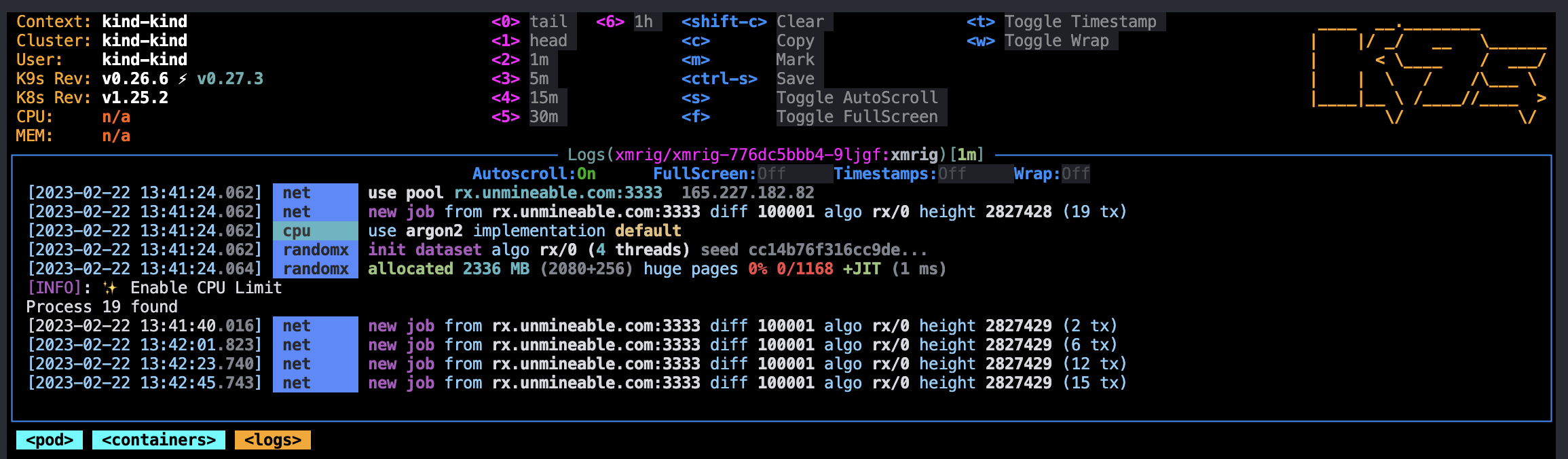Click the Clear logs command
This screenshot has width=1568, height=459.
800,22
